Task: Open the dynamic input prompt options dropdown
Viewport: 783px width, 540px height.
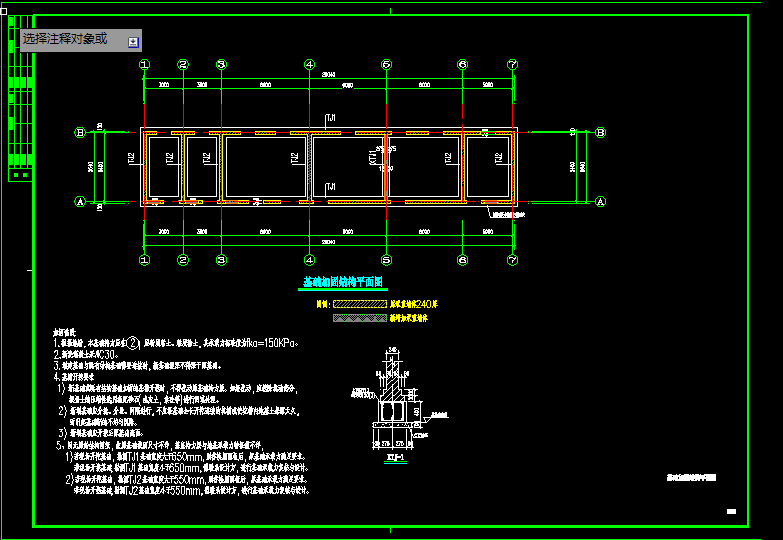Action: 132,41
